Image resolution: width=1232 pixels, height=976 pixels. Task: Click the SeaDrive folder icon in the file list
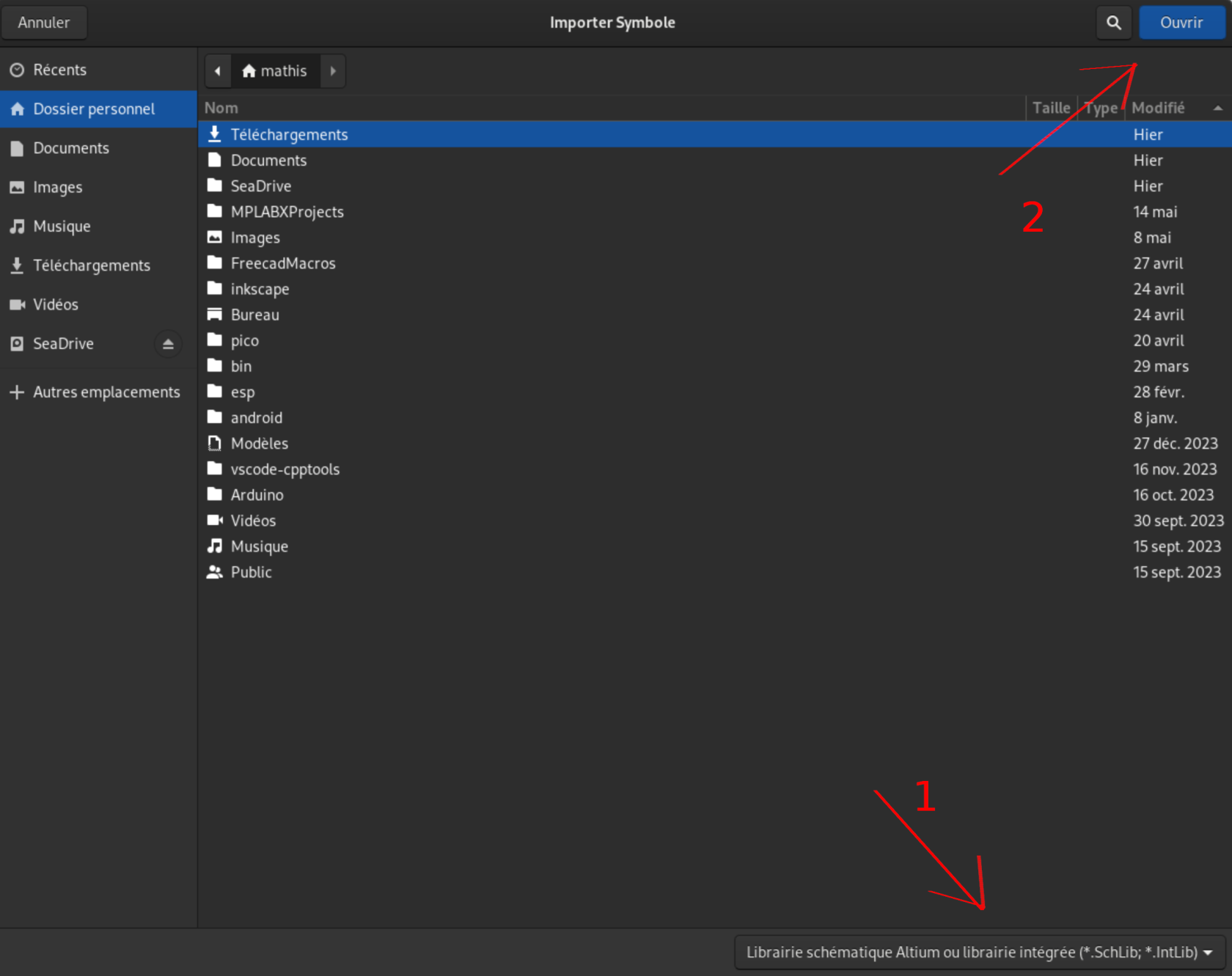tap(214, 186)
